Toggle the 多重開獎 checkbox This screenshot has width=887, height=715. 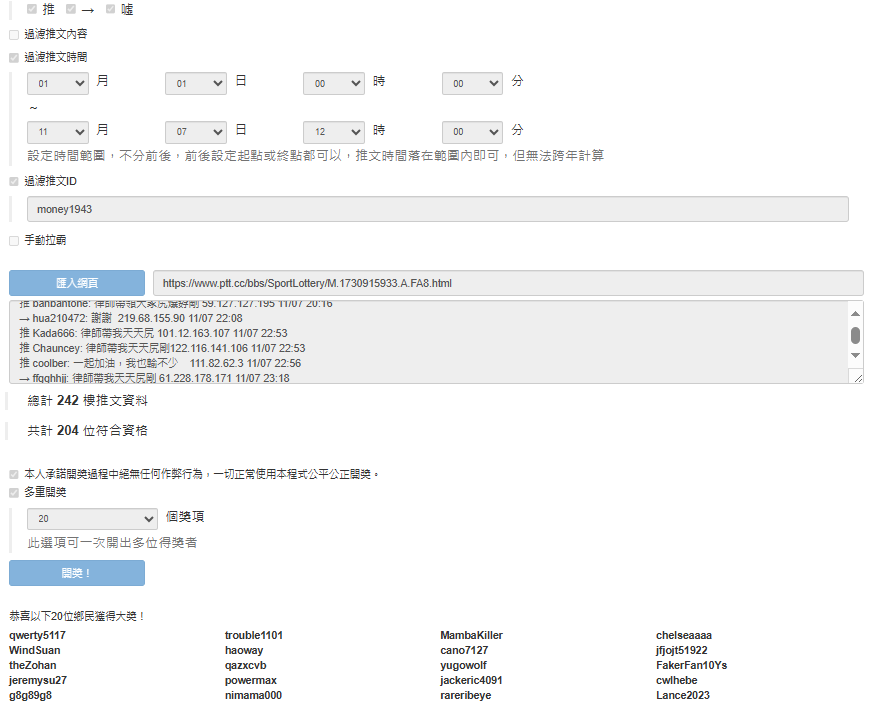click(14, 493)
